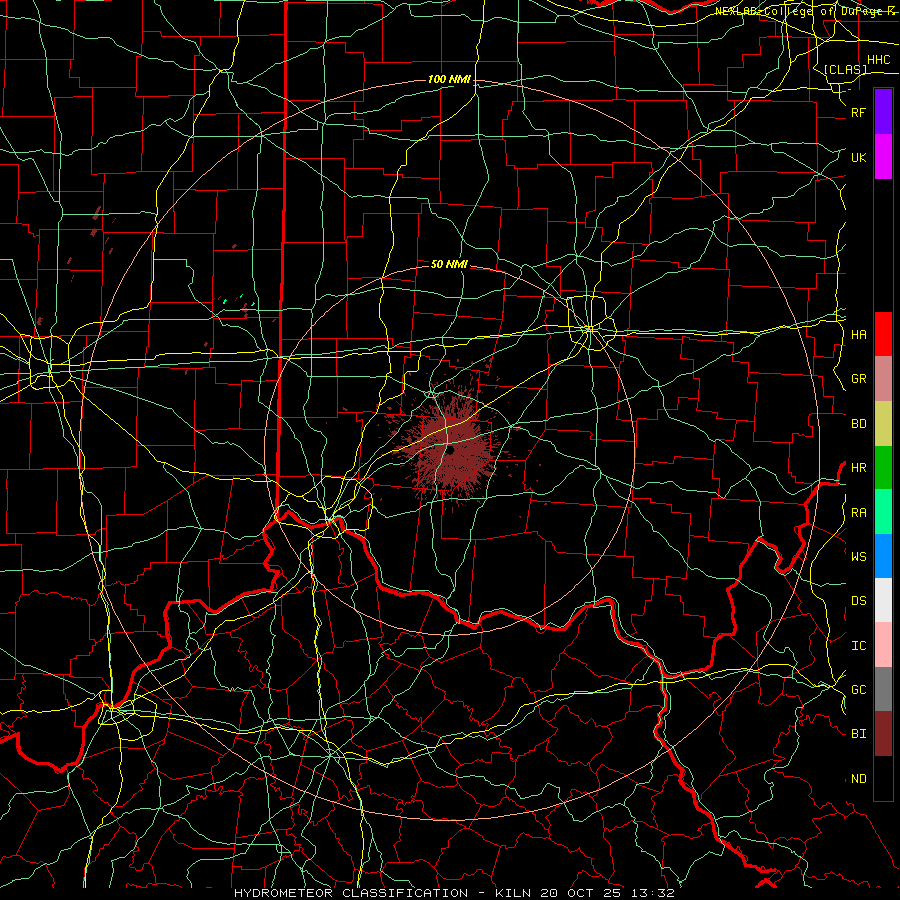Click the WS blue legend swatch
The height and width of the screenshot is (900, 900).
[883, 556]
